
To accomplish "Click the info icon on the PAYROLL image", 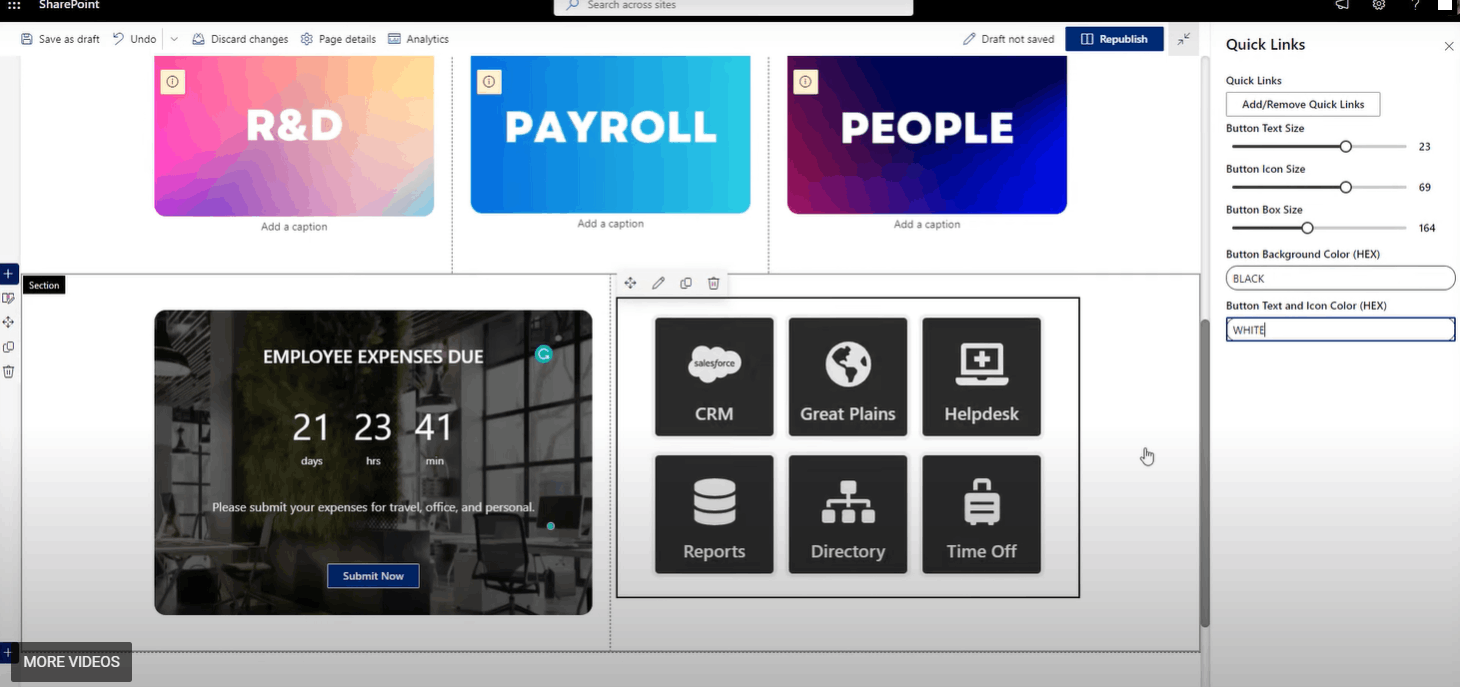I will click(489, 82).
